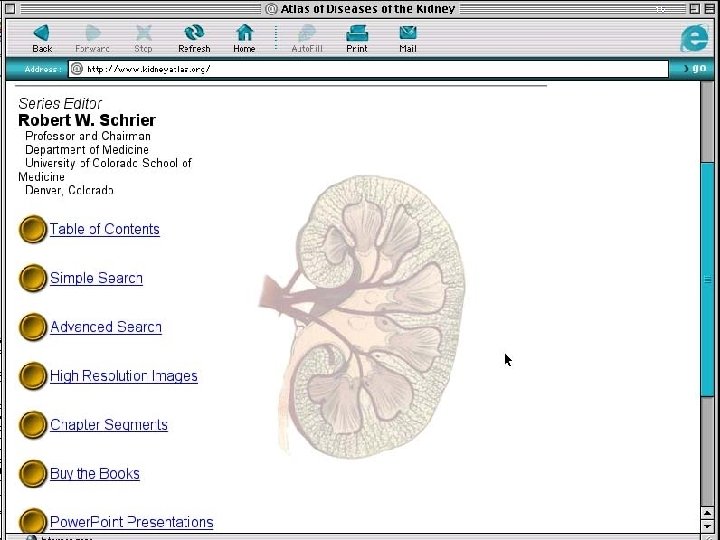
Task: Open the Table of Contents link
Action: click(105, 229)
